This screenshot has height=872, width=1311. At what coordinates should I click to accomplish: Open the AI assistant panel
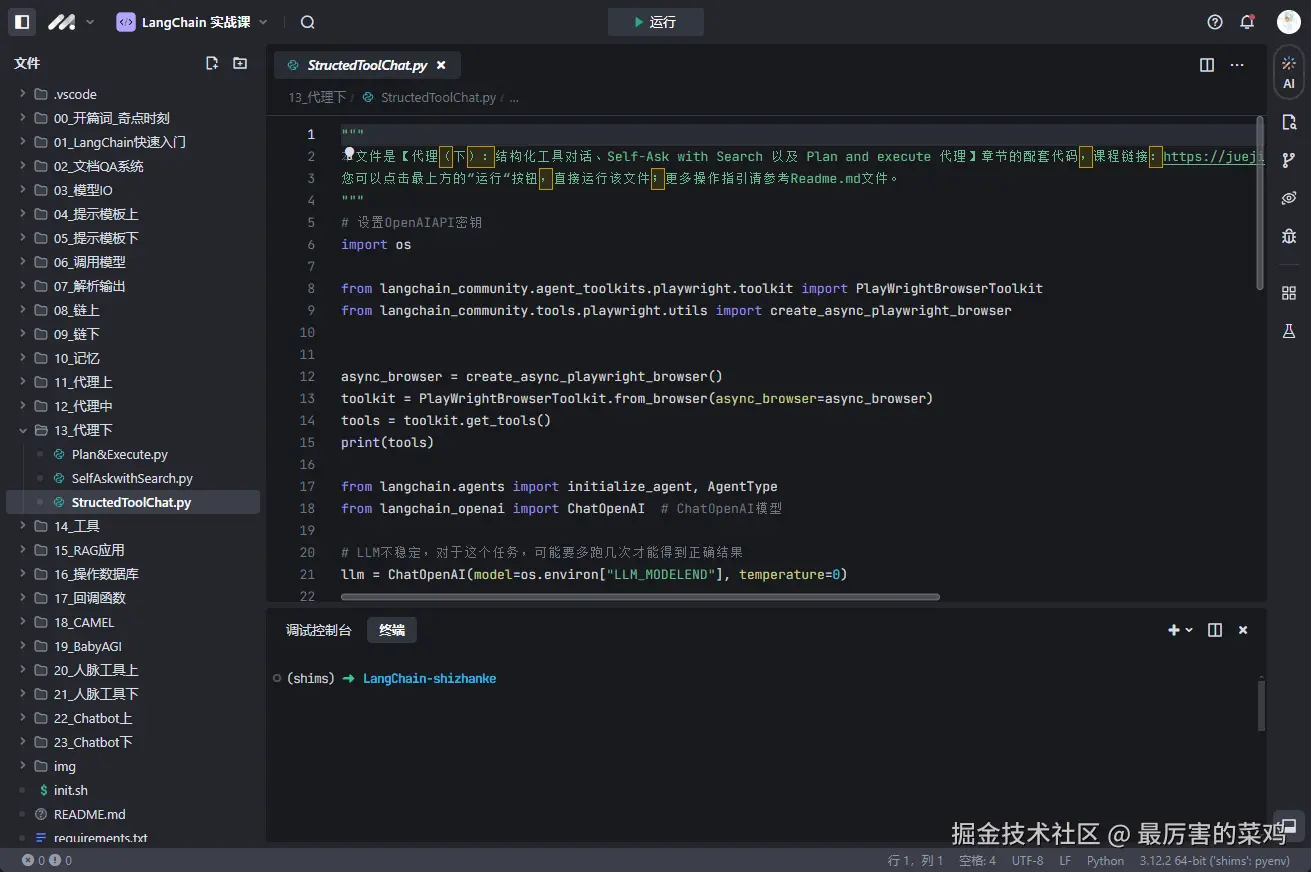point(1288,72)
